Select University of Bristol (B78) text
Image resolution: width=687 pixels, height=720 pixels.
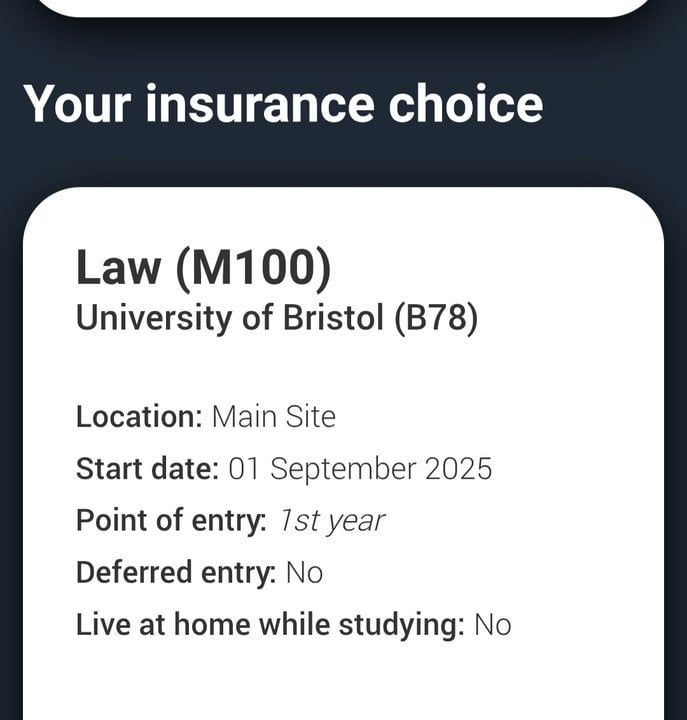[x=277, y=319]
